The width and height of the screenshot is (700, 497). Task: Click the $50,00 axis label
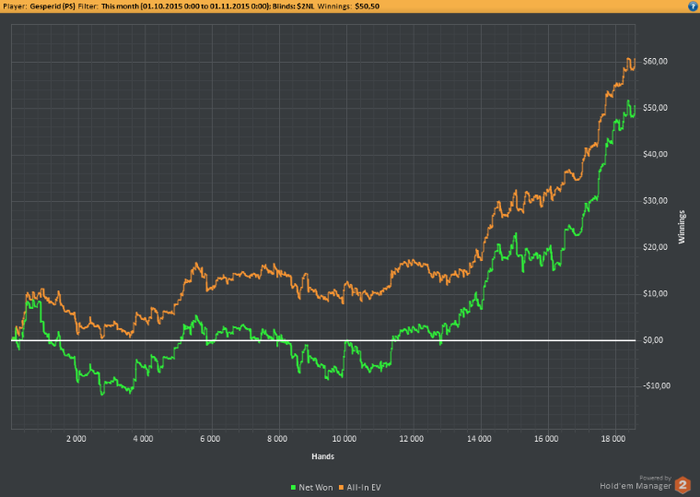click(655, 108)
